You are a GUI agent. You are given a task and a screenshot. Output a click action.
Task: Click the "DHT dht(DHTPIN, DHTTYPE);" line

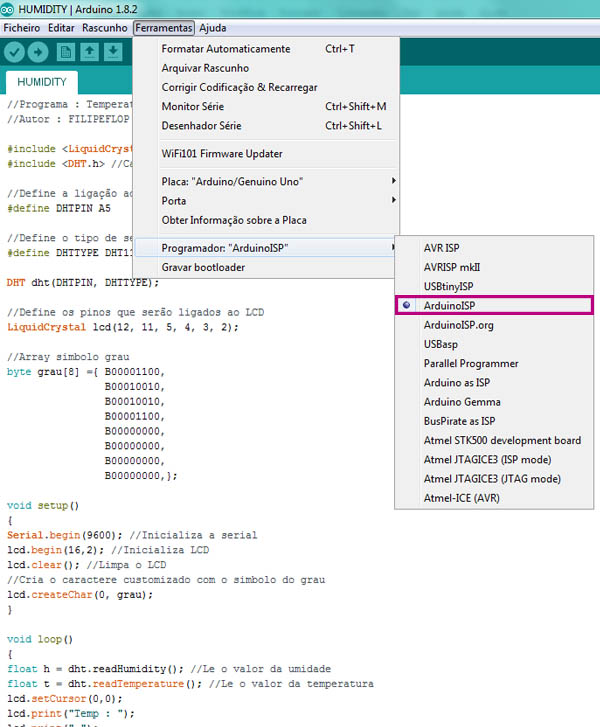(83, 283)
